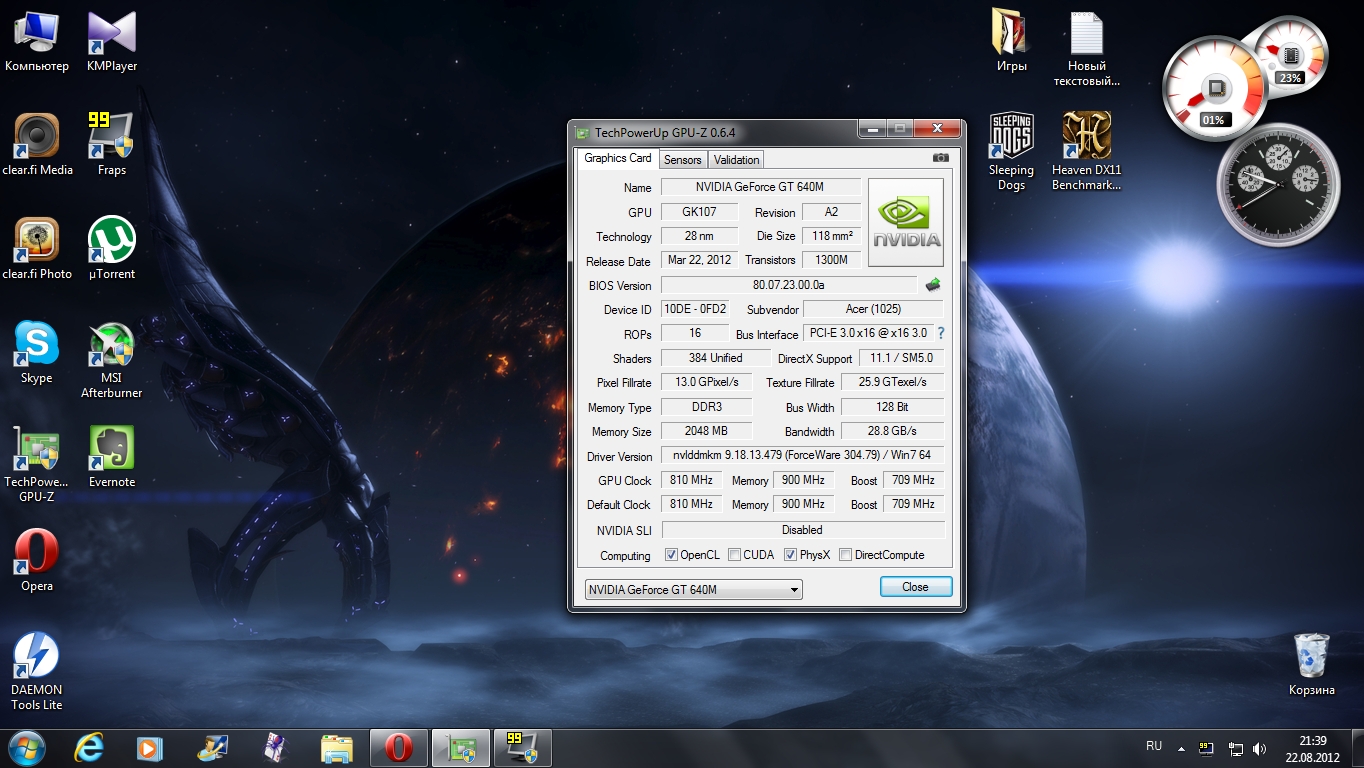Switch to the Sensors tab

[x=683, y=159]
